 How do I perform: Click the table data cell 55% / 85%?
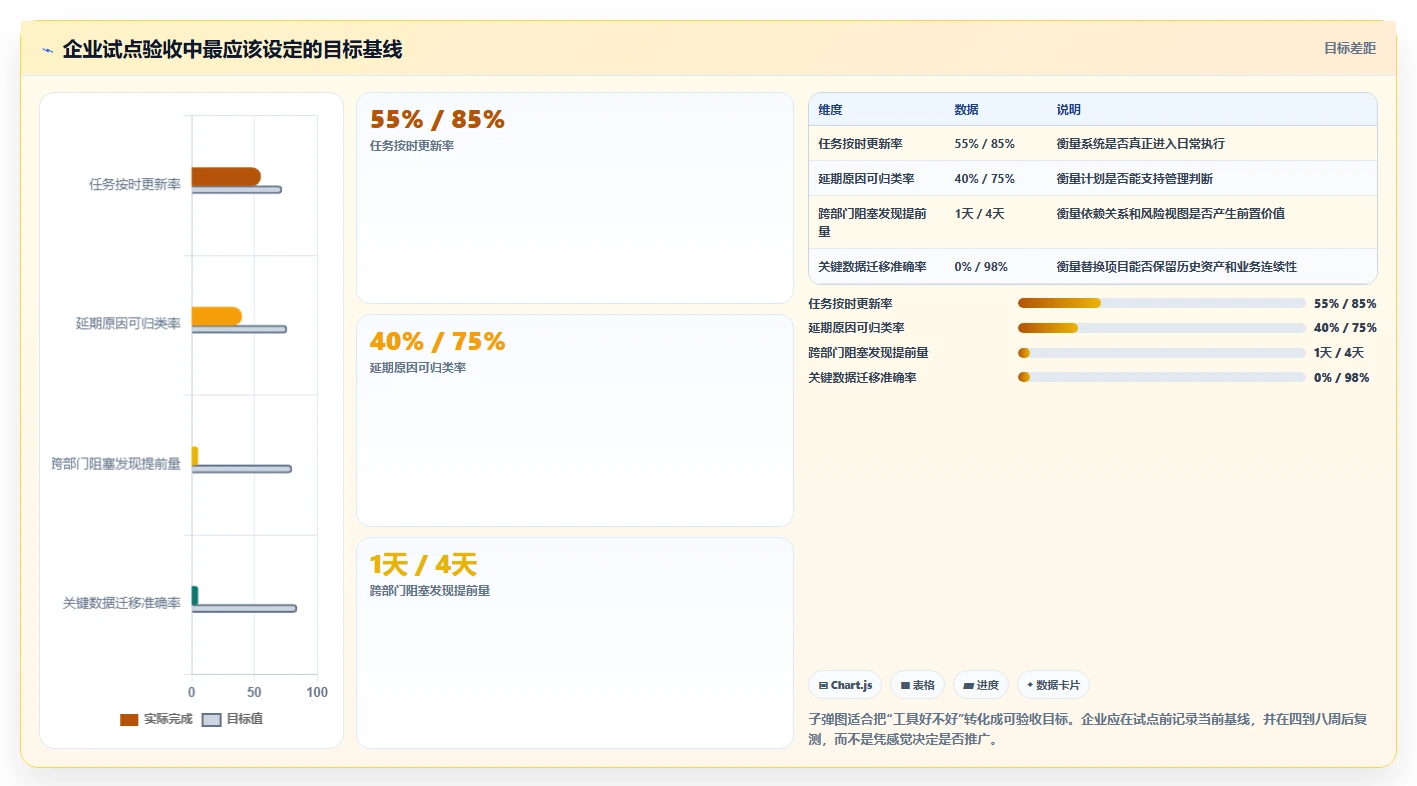(985, 144)
